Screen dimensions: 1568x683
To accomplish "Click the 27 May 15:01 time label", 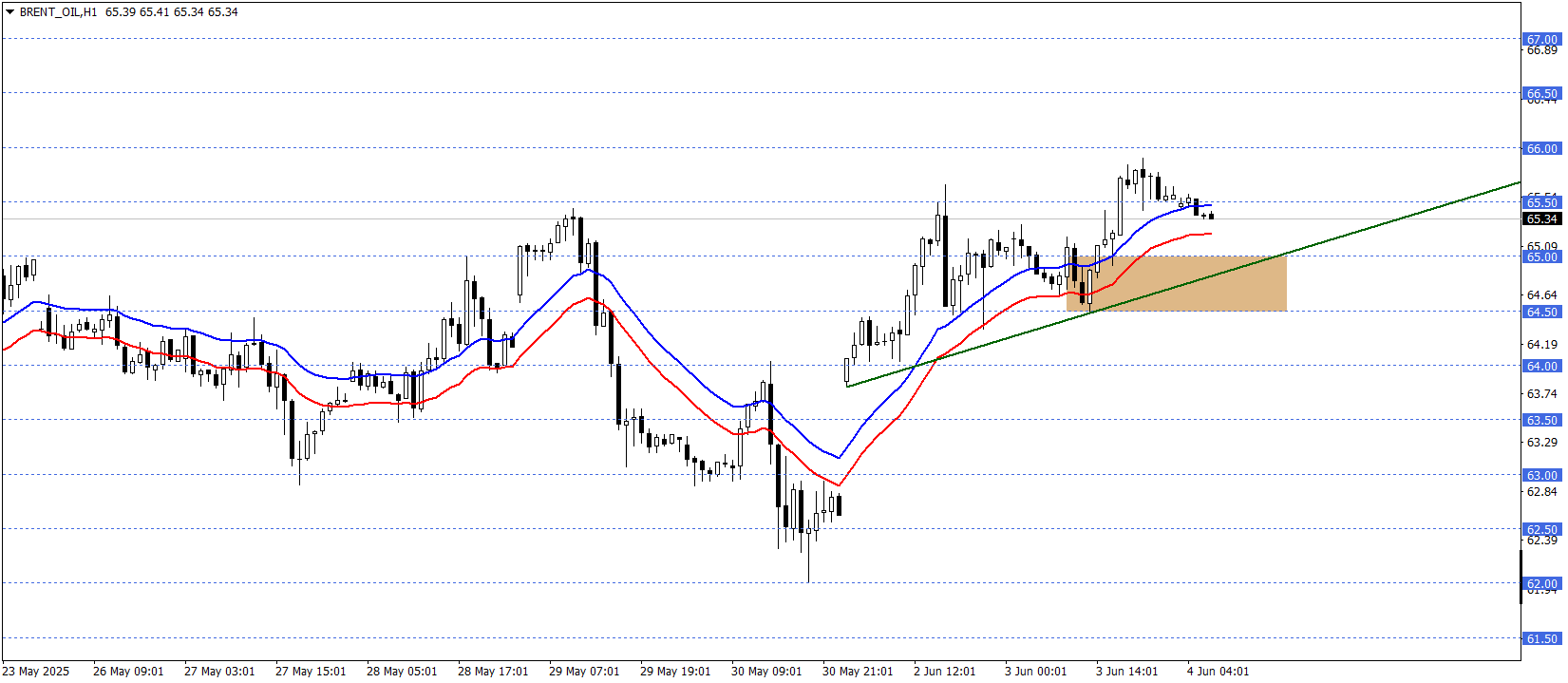I will [x=311, y=672].
